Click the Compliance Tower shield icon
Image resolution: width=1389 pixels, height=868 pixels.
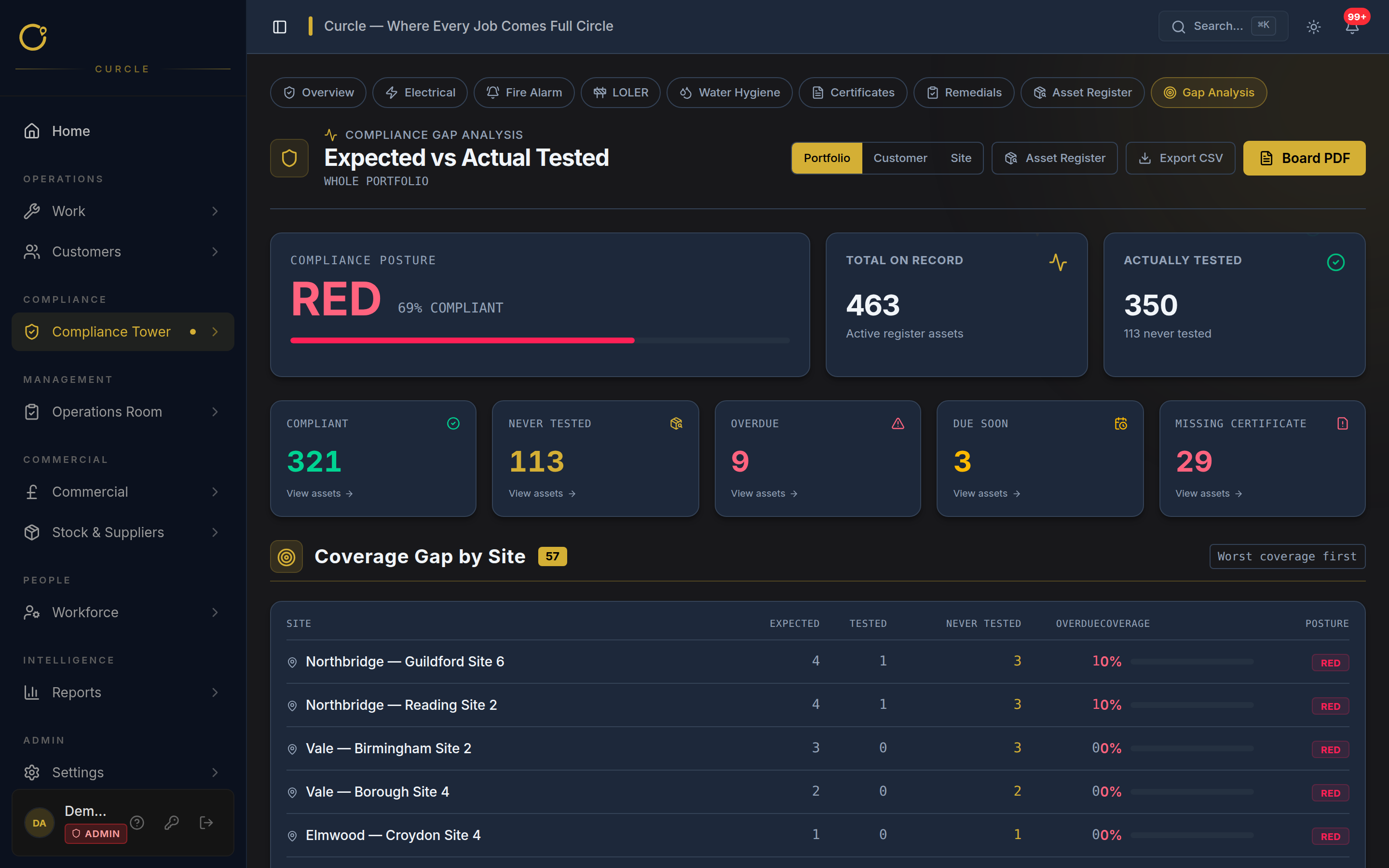coord(31,332)
